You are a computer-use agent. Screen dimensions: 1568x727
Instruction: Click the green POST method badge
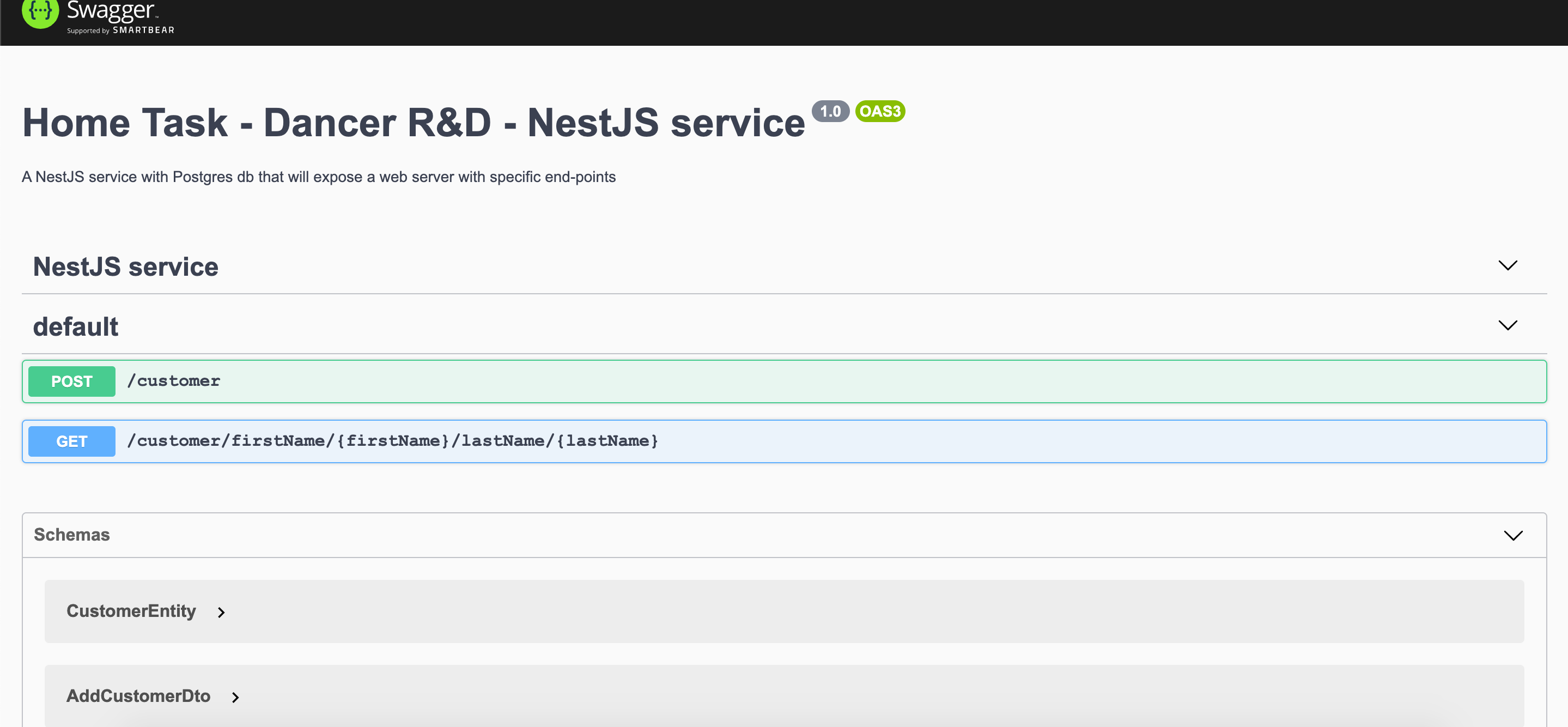pyautogui.click(x=71, y=381)
